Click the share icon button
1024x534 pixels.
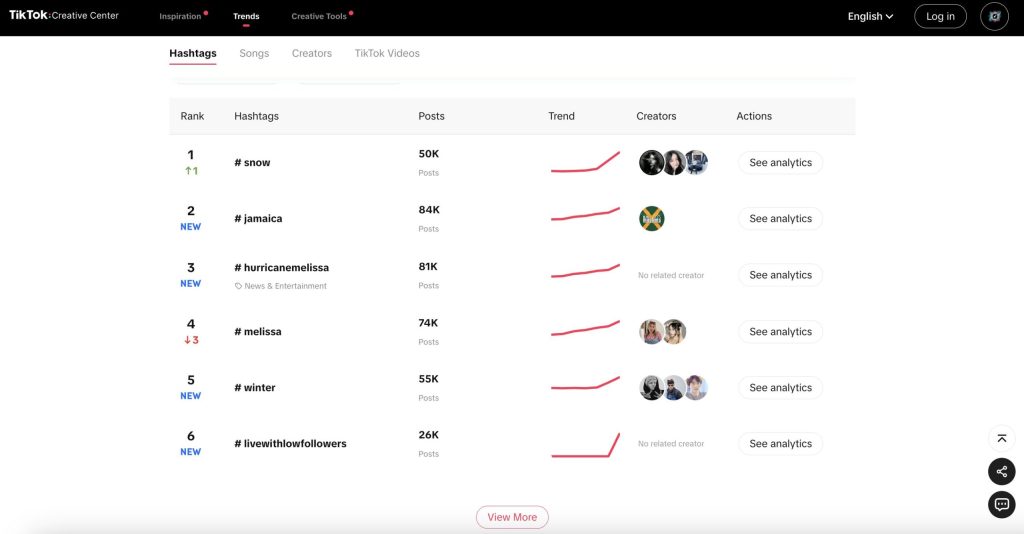1001,471
